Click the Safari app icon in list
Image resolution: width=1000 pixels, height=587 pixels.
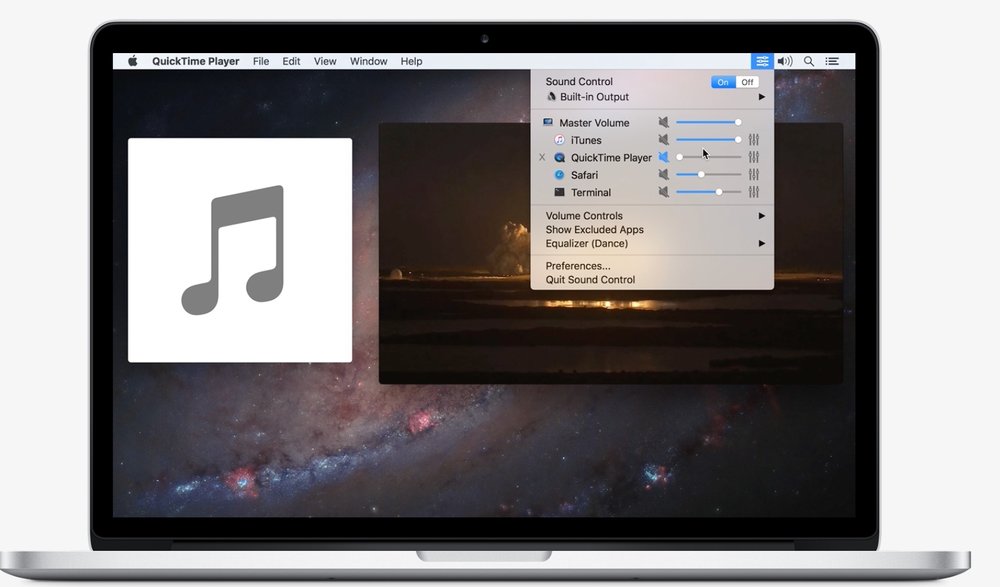[x=559, y=174]
